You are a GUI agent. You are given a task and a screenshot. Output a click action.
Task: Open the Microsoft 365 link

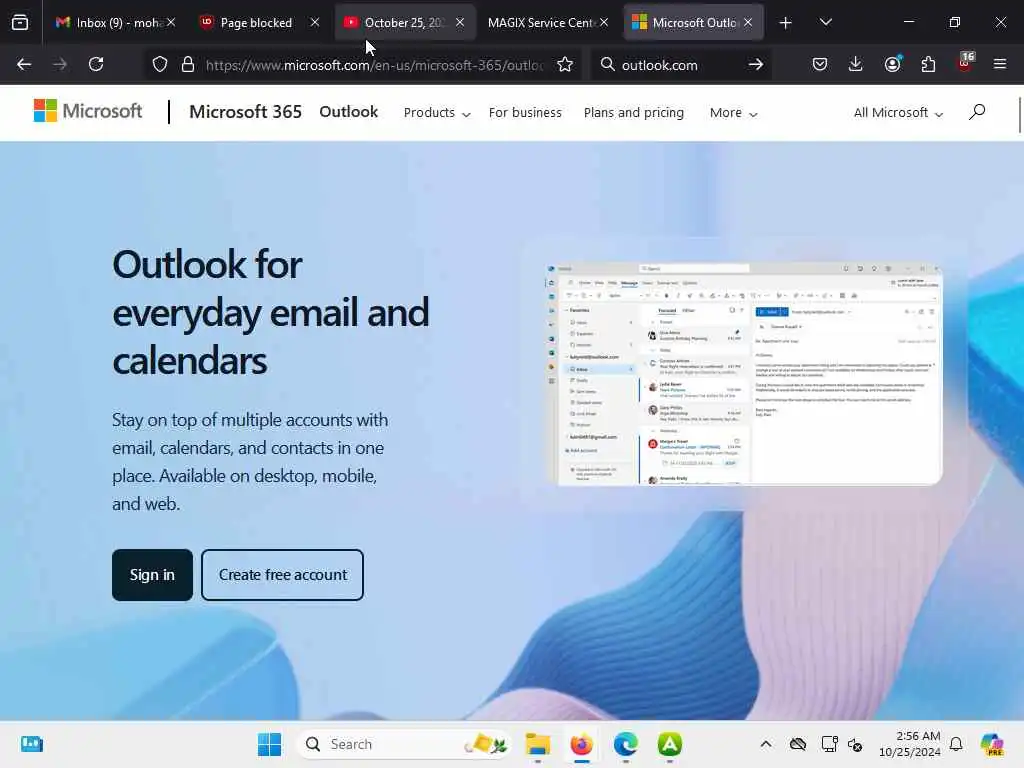point(246,112)
